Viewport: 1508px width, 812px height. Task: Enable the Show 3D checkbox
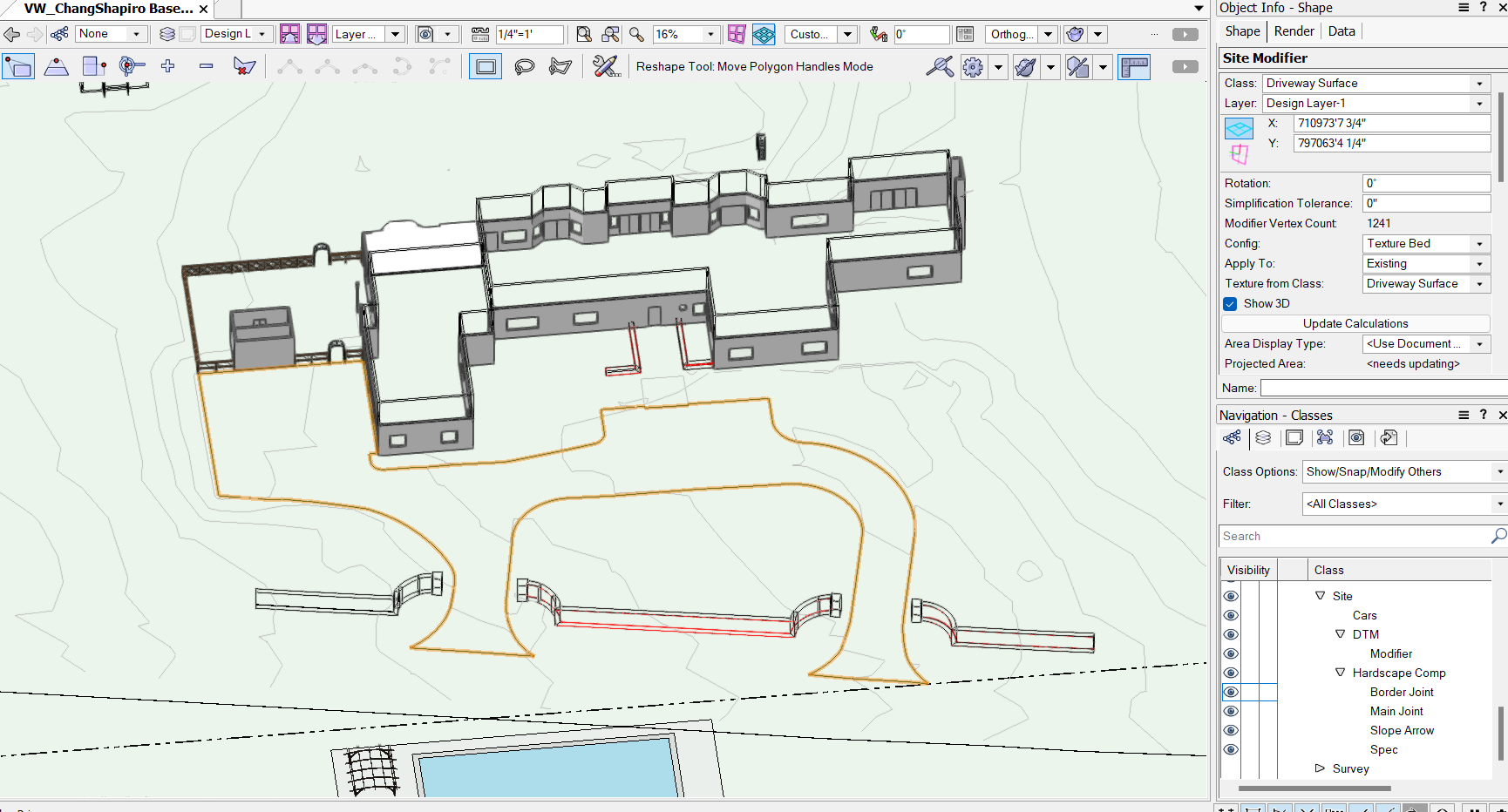[x=1230, y=303]
